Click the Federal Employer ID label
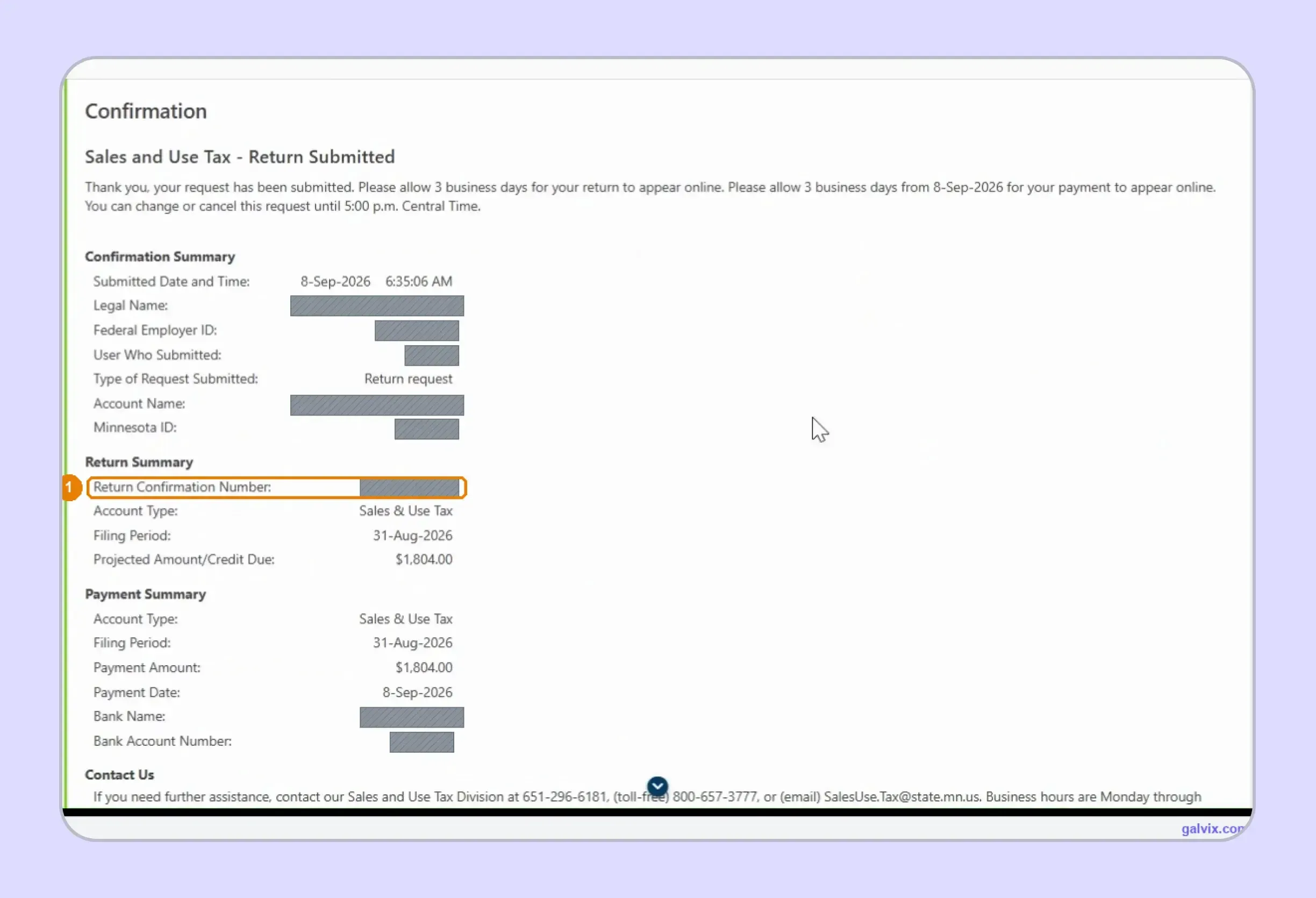1316x898 pixels. pyautogui.click(x=155, y=330)
